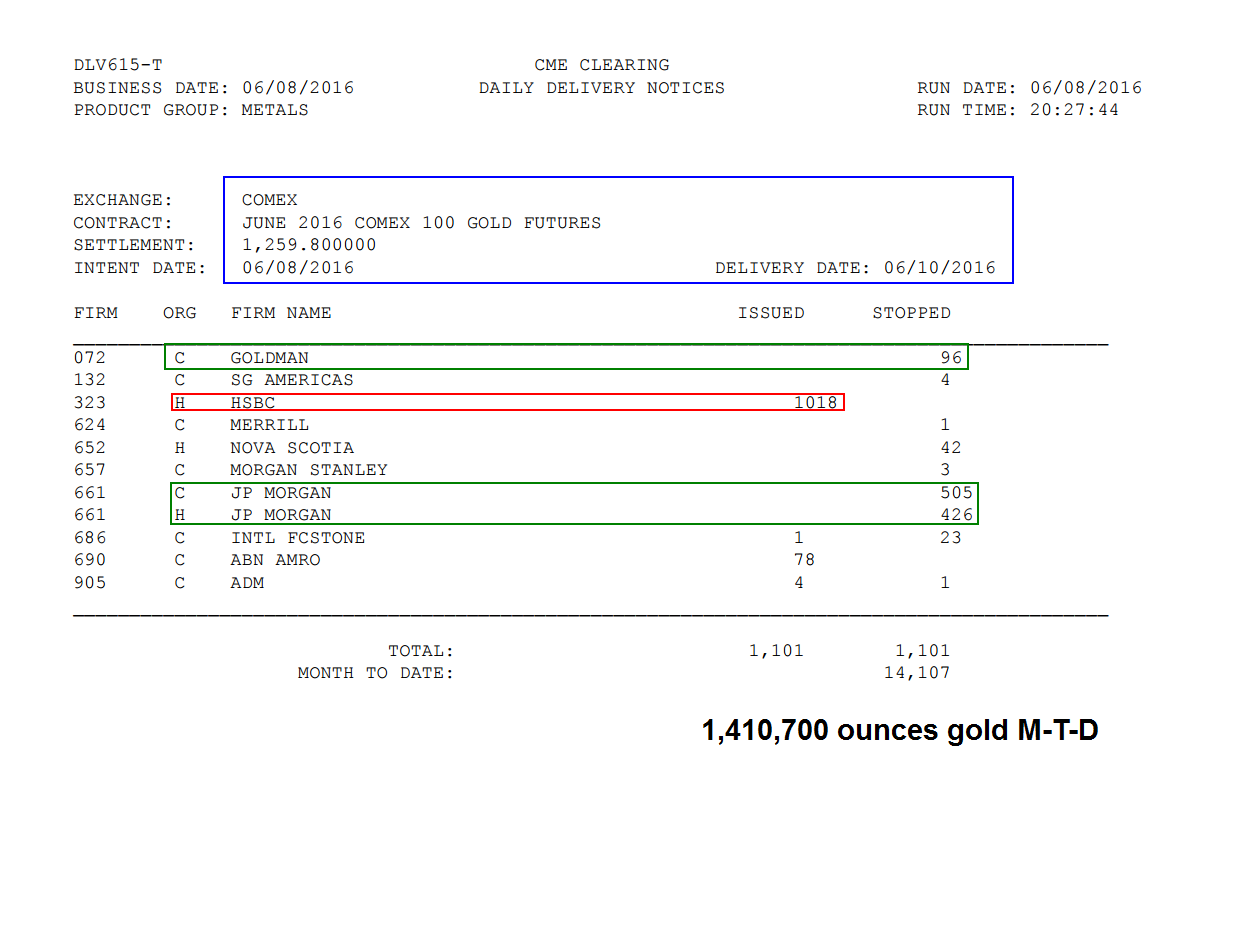This screenshot has height=926, width=1260.
Task: Click the EXCHANGE: label
Action: (x=123, y=200)
